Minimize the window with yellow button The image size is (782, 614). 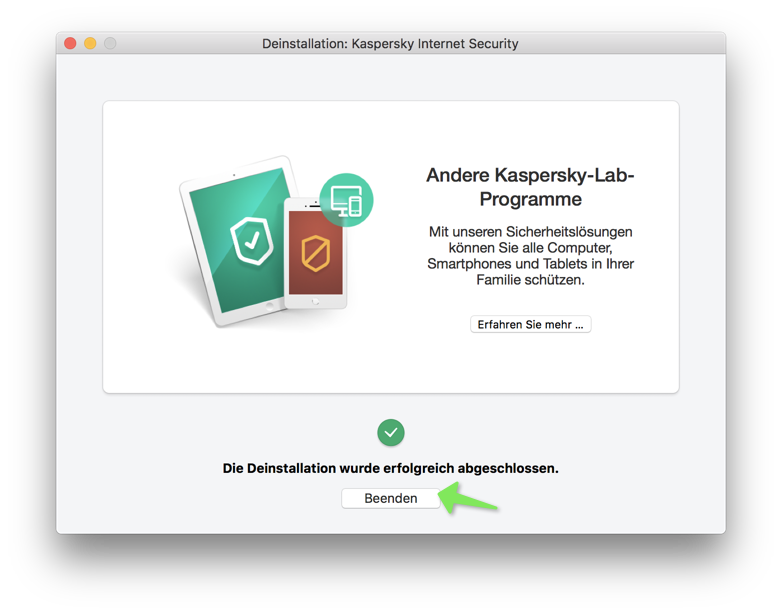click(90, 43)
